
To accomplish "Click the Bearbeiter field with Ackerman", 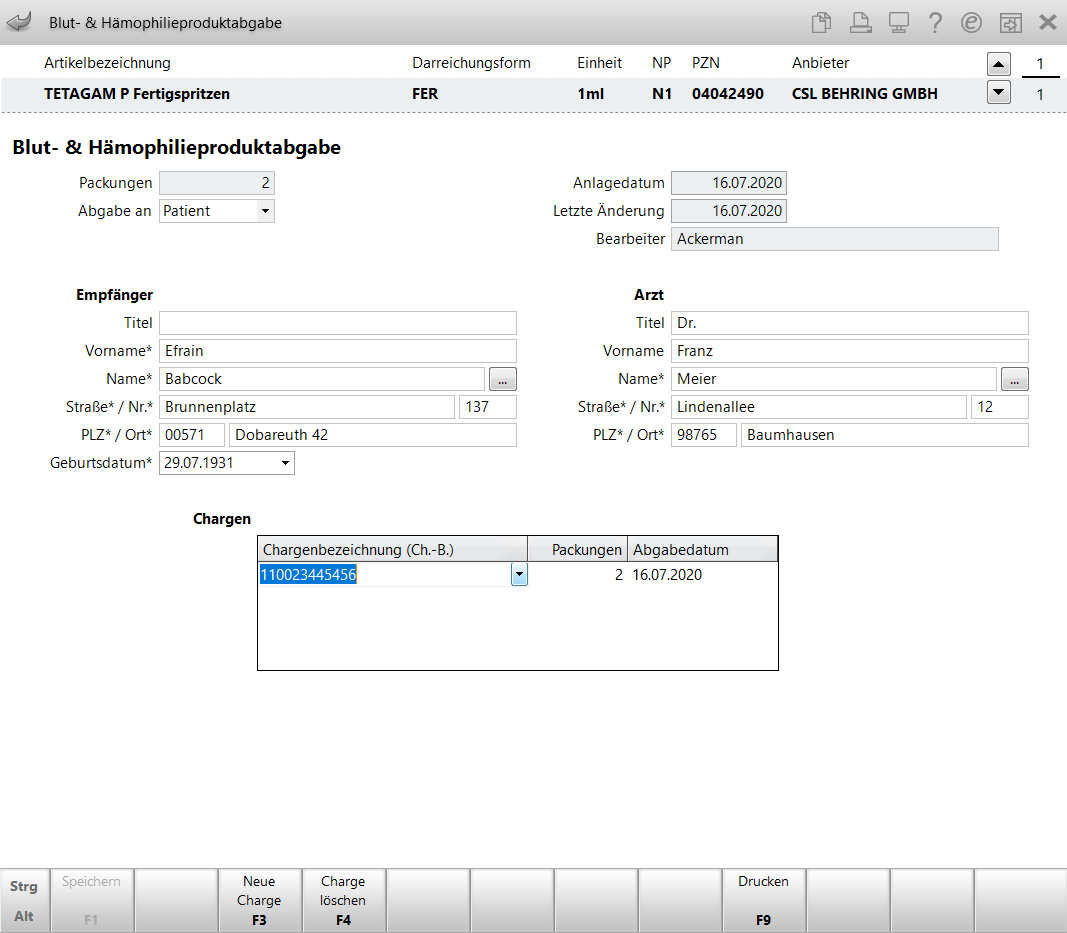I will click(x=835, y=239).
